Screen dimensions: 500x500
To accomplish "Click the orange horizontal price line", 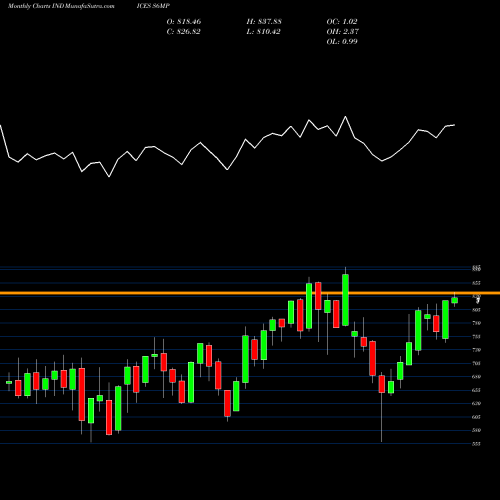I will (250, 293).
